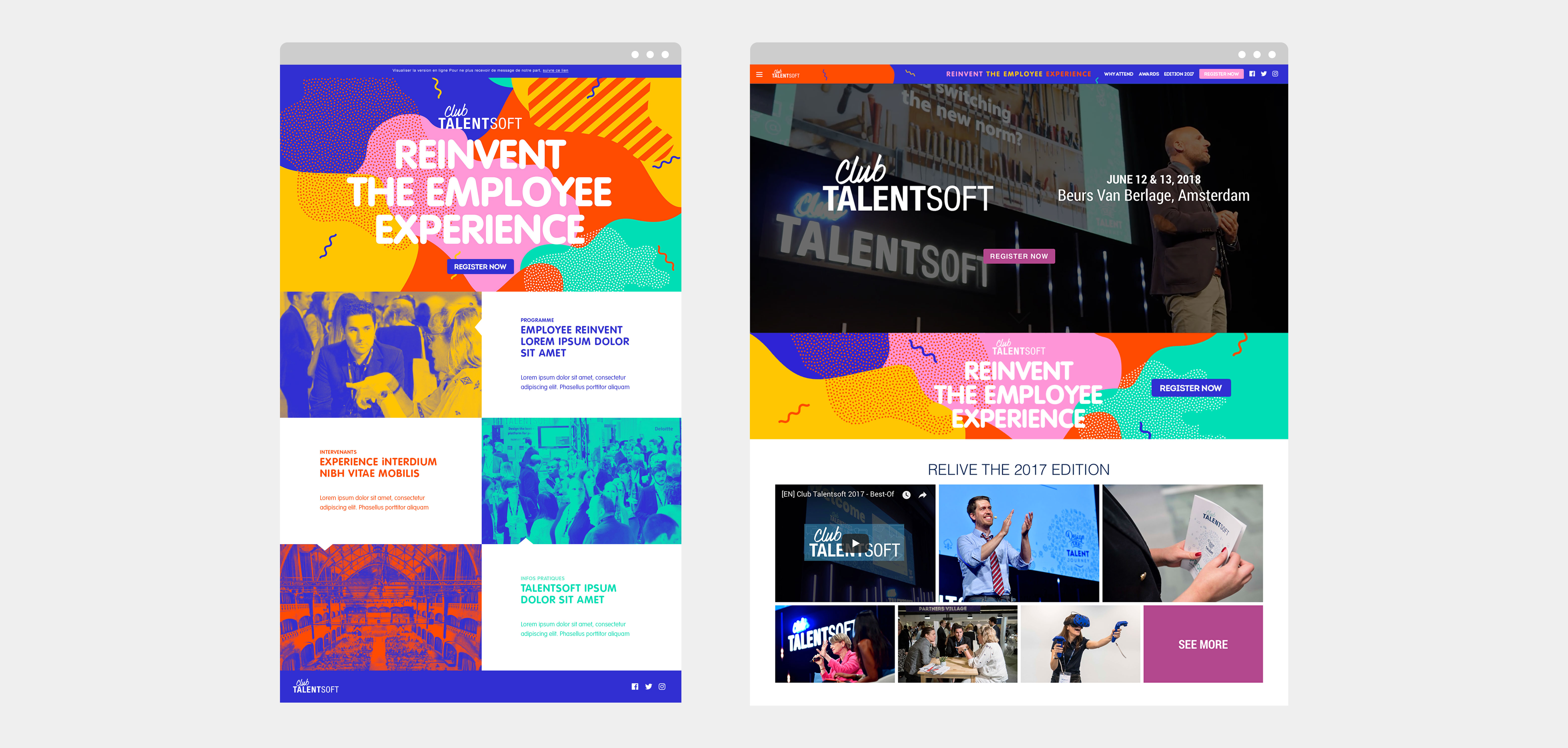Viewport: 1568px width, 748px height.
Task: Click the 'Beurs Van Berlage, Amsterdam' location text
Action: (x=1154, y=195)
